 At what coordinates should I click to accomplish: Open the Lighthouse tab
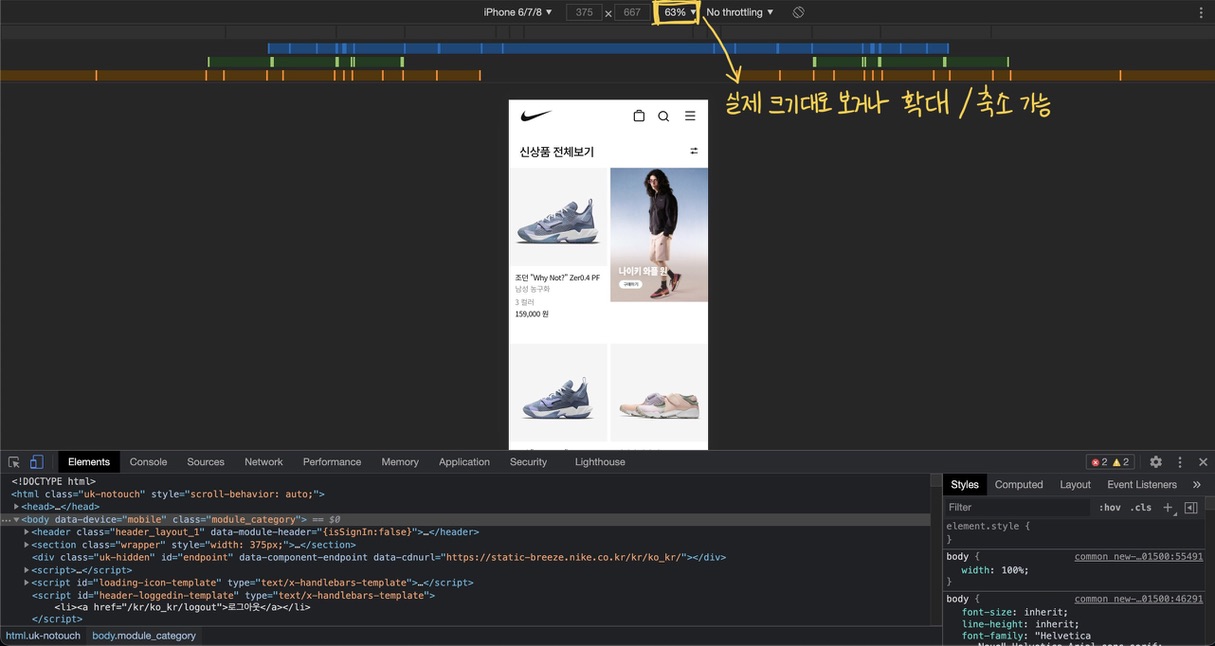pyautogui.click(x=600, y=462)
